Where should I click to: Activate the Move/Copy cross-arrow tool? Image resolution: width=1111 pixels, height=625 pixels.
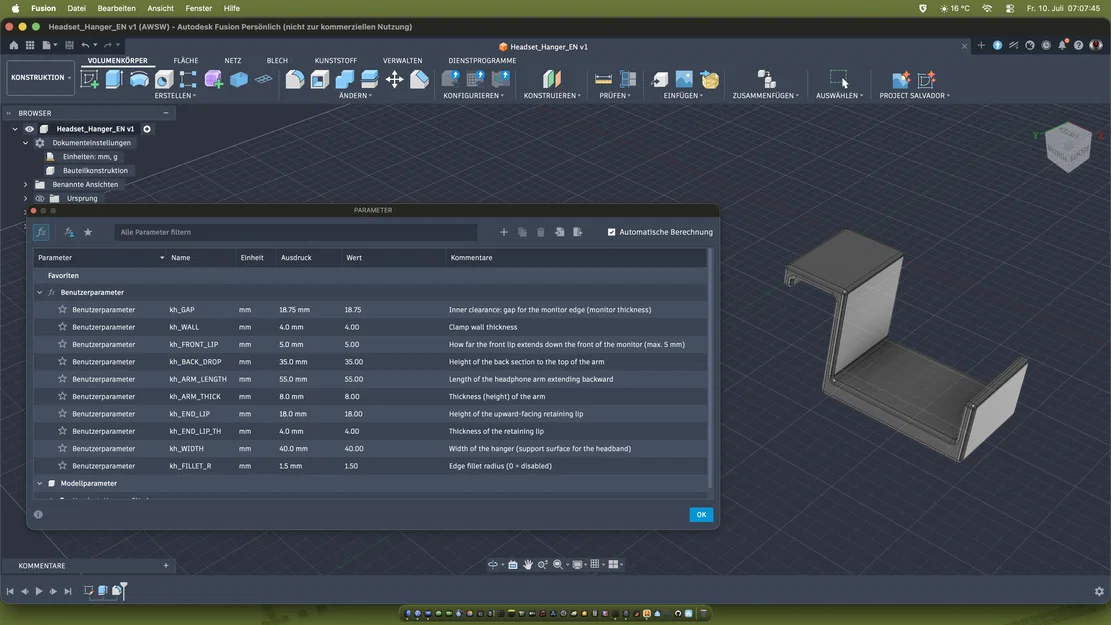click(x=395, y=79)
